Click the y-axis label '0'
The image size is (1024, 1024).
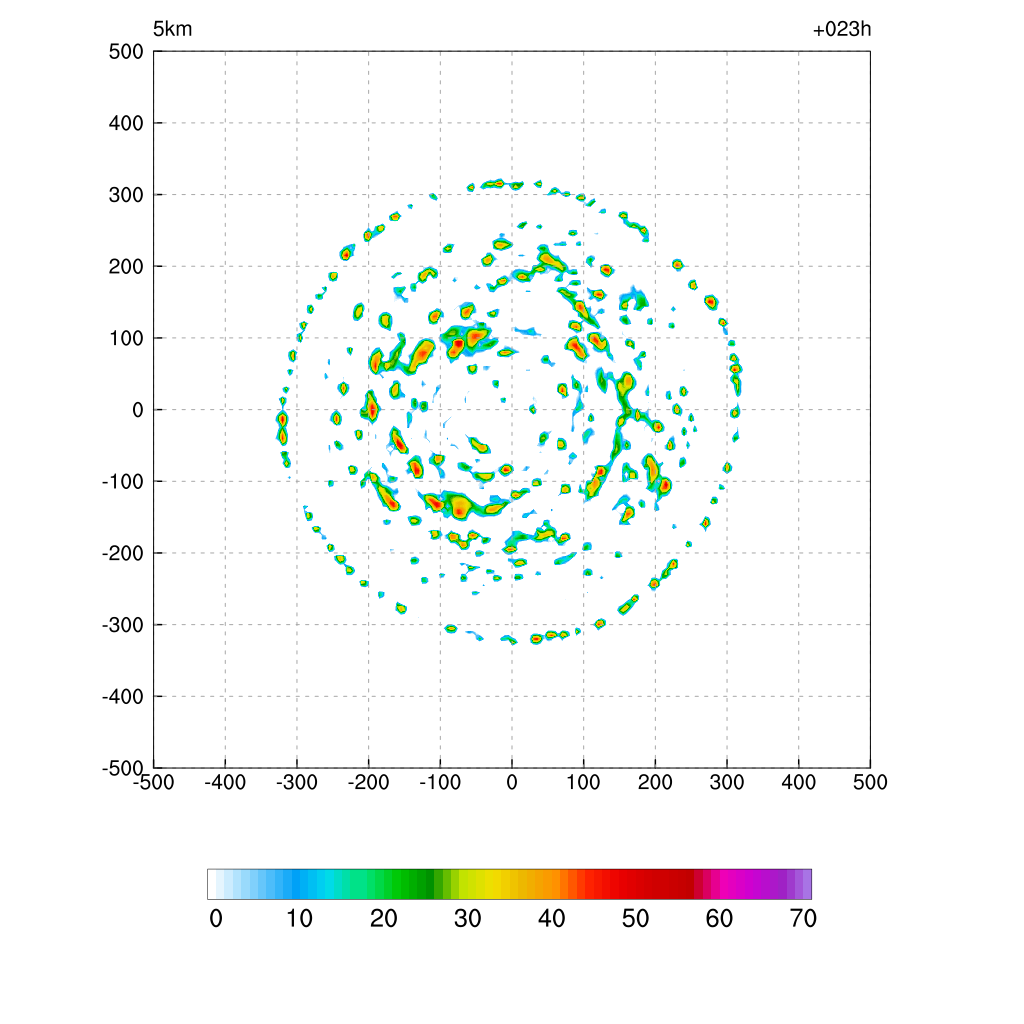[138, 410]
